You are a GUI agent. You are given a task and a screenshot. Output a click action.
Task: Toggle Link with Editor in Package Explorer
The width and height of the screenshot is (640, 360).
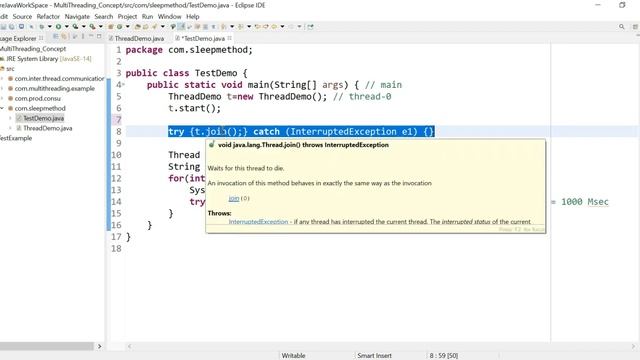click(x=64, y=36)
